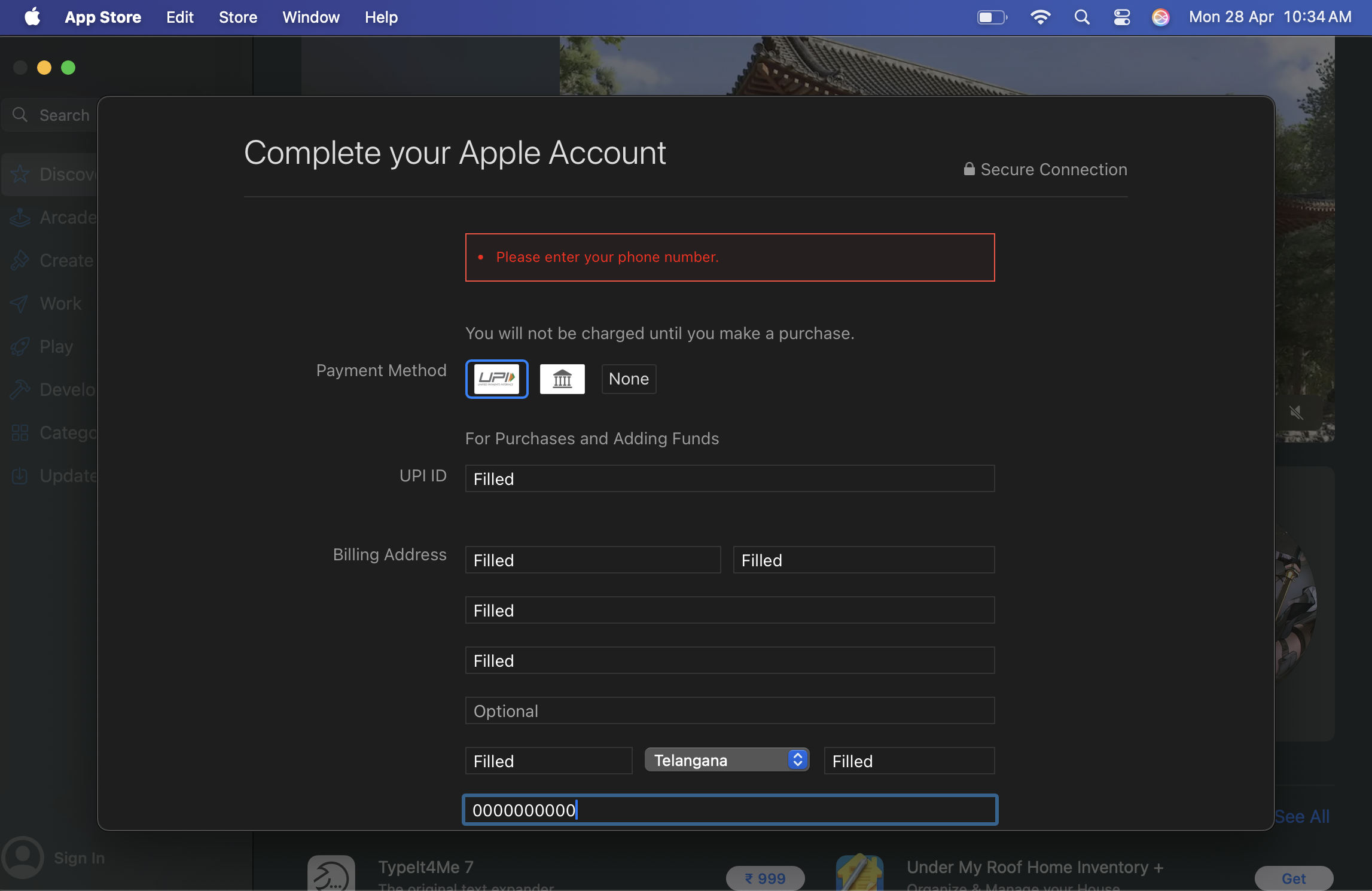
Task: Select None as payment method
Action: click(628, 379)
